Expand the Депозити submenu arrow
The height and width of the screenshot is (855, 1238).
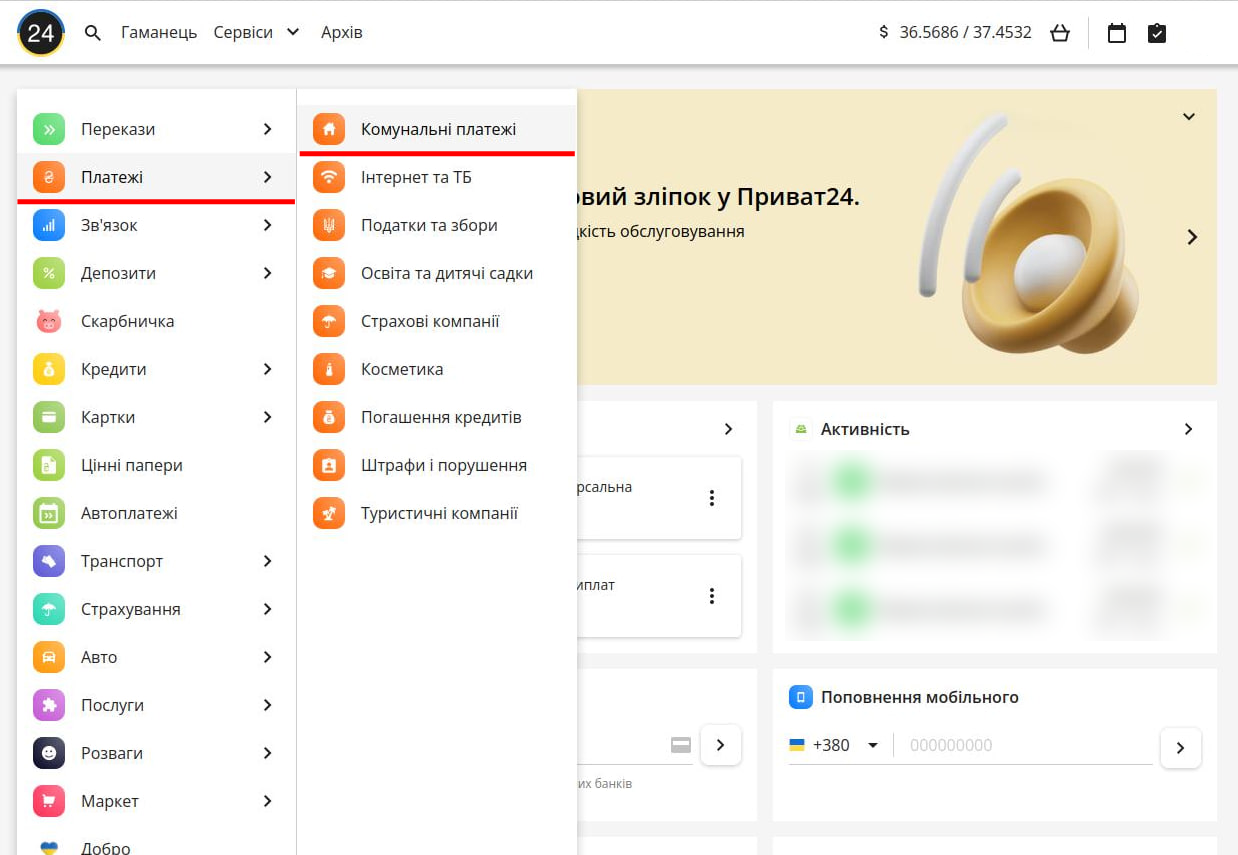point(267,273)
